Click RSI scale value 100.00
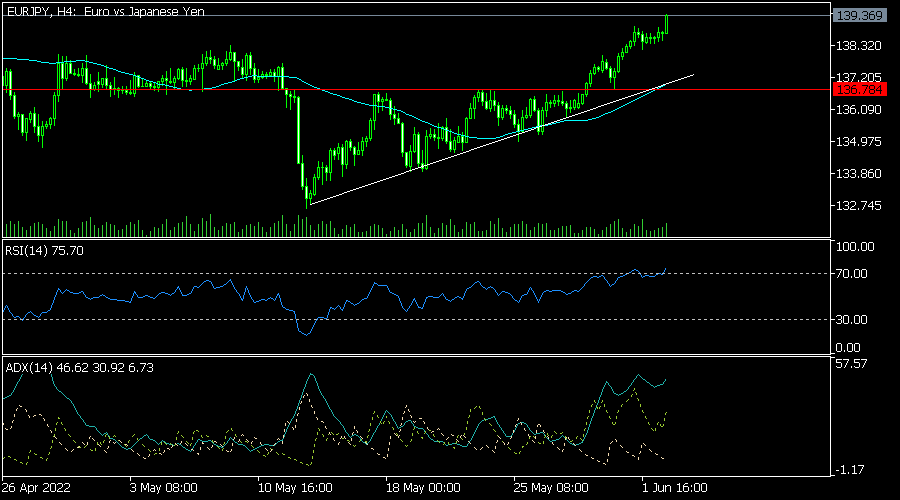 point(855,247)
